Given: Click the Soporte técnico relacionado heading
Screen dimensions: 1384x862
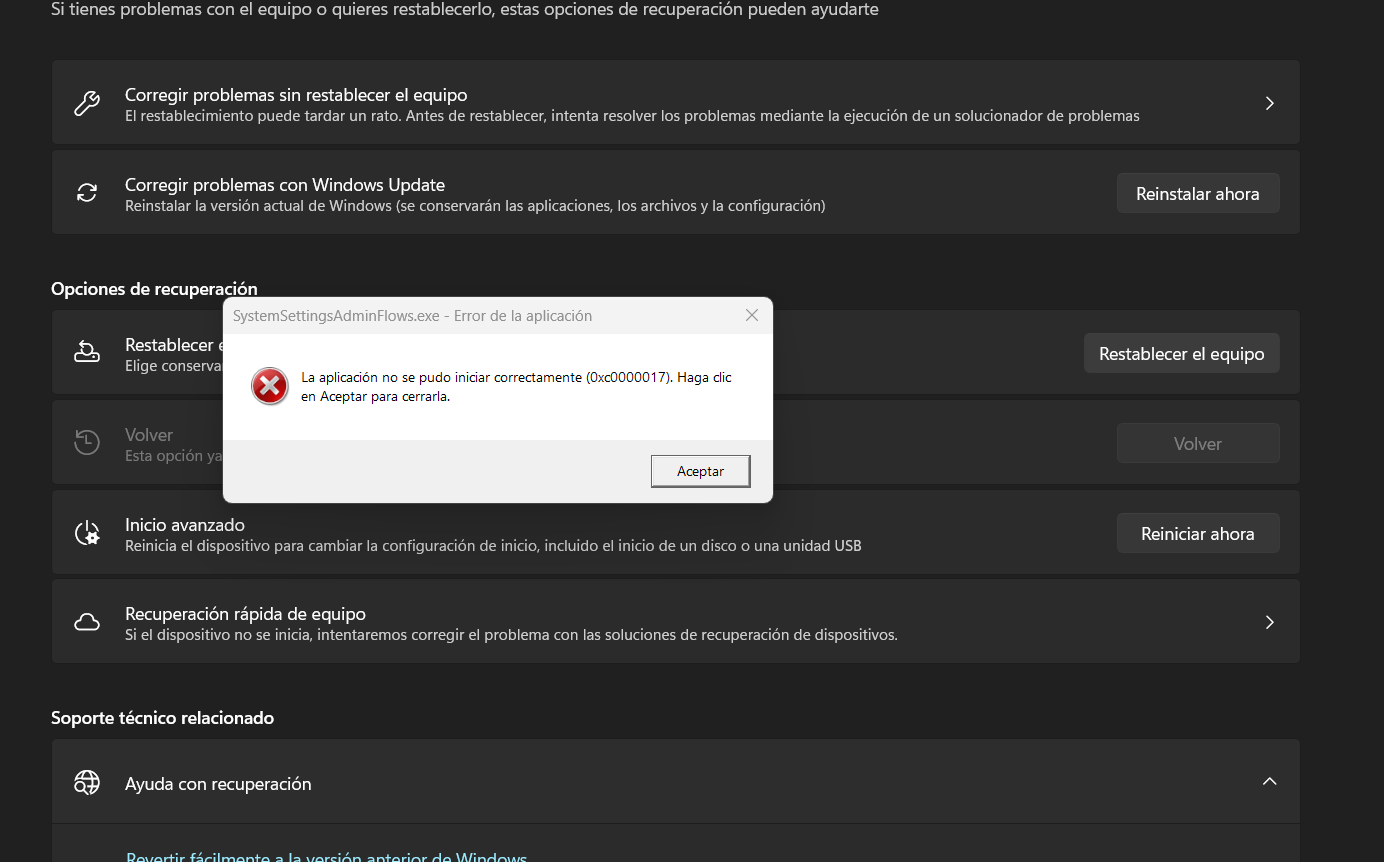Looking at the screenshot, I should pos(162,718).
